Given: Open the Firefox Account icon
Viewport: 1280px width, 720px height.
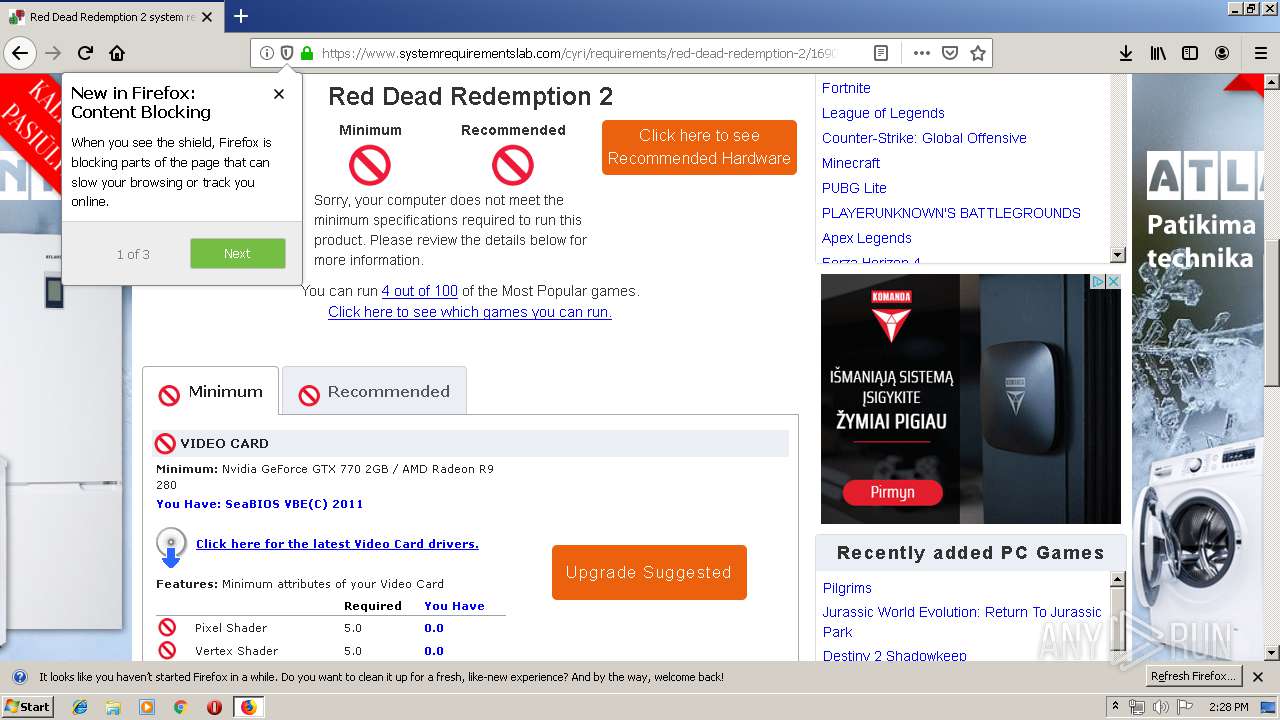Looking at the screenshot, I should click(1222, 53).
